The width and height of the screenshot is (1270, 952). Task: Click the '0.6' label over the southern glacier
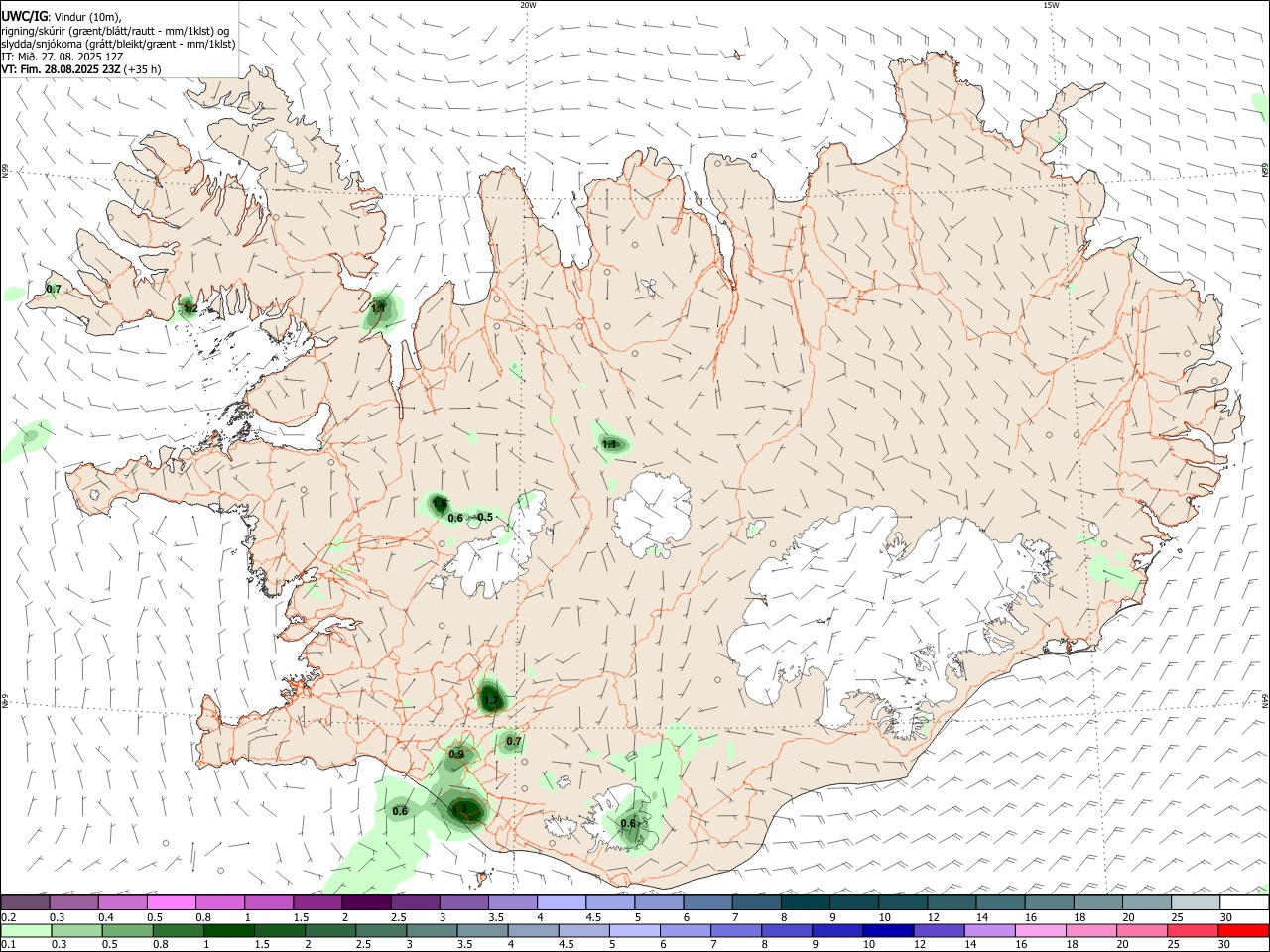[628, 823]
